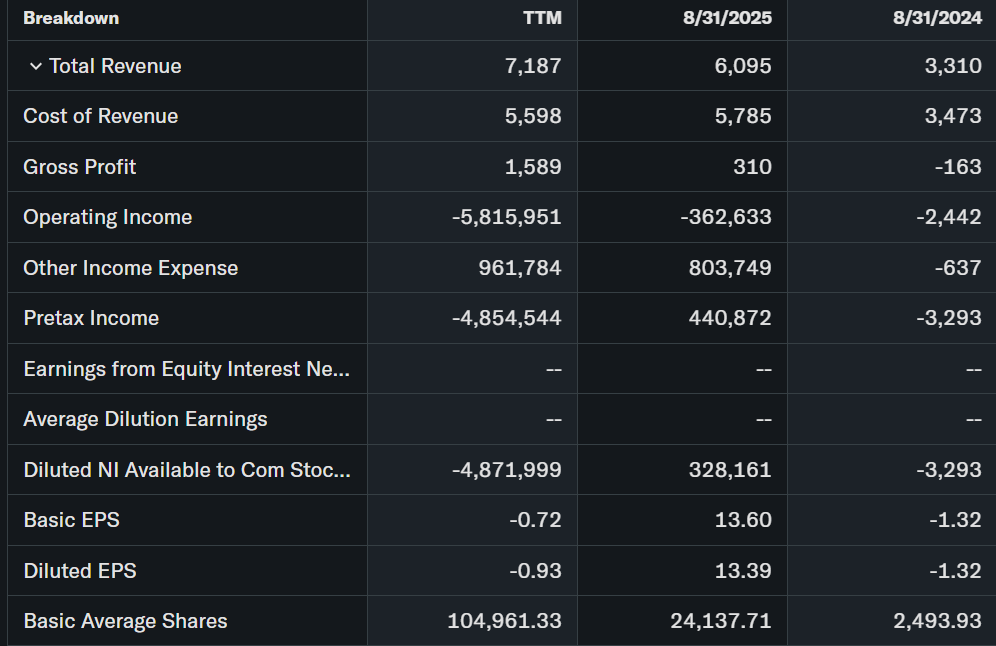This screenshot has height=646, width=996.
Task: Select the Basic EPS row label
Action: click(x=72, y=520)
